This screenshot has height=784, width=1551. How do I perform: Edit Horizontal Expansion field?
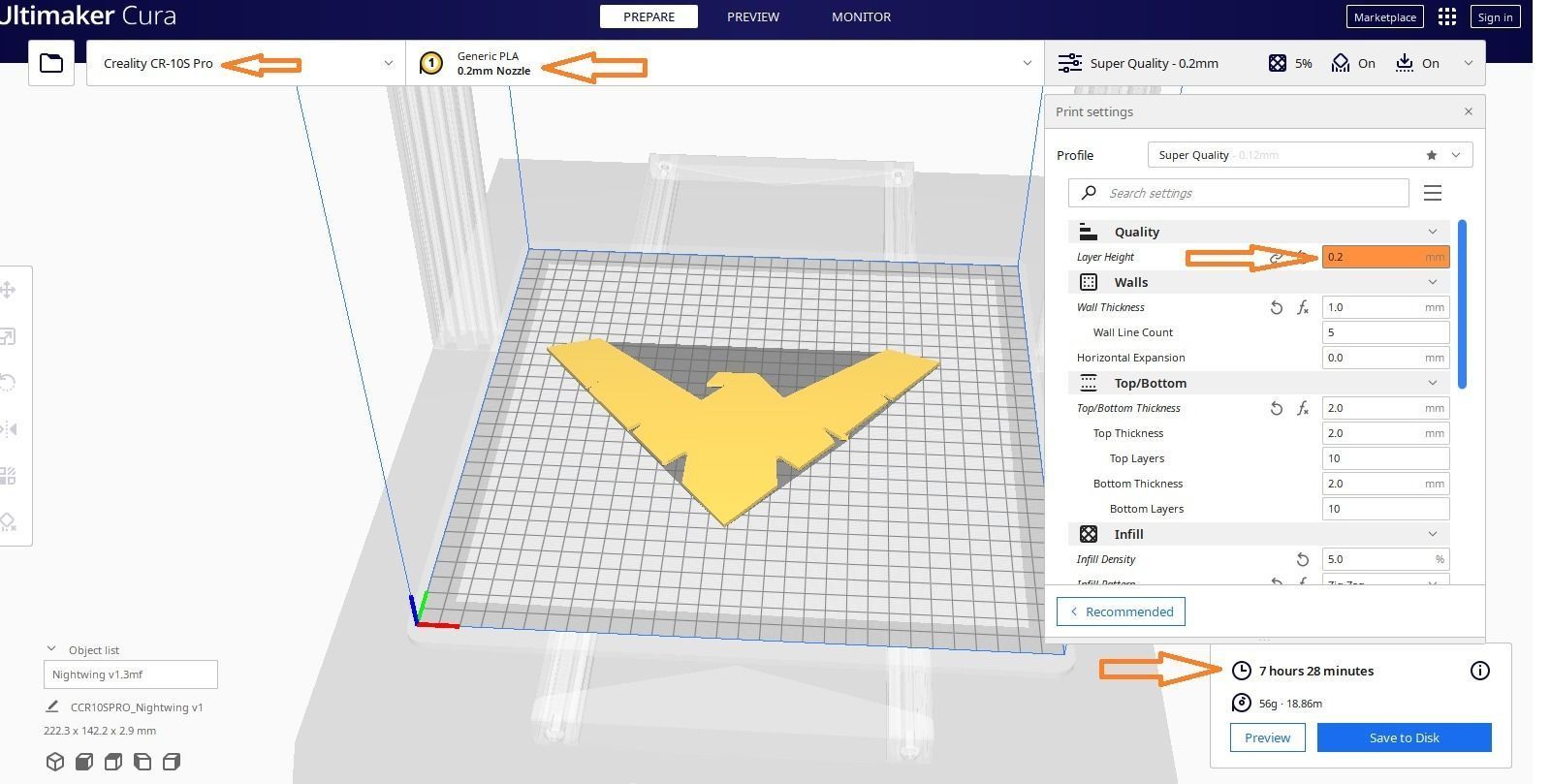(x=1385, y=358)
